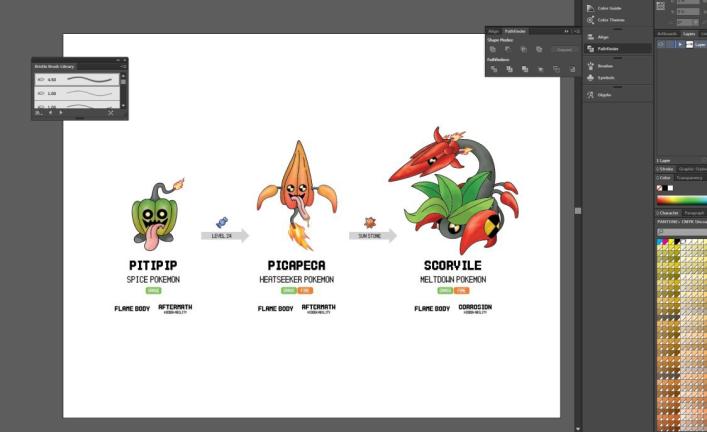The width and height of the screenshot is (707, 432).
Task: Click the MELTDOWN POKEMON subtitle text
Action: 453,280
